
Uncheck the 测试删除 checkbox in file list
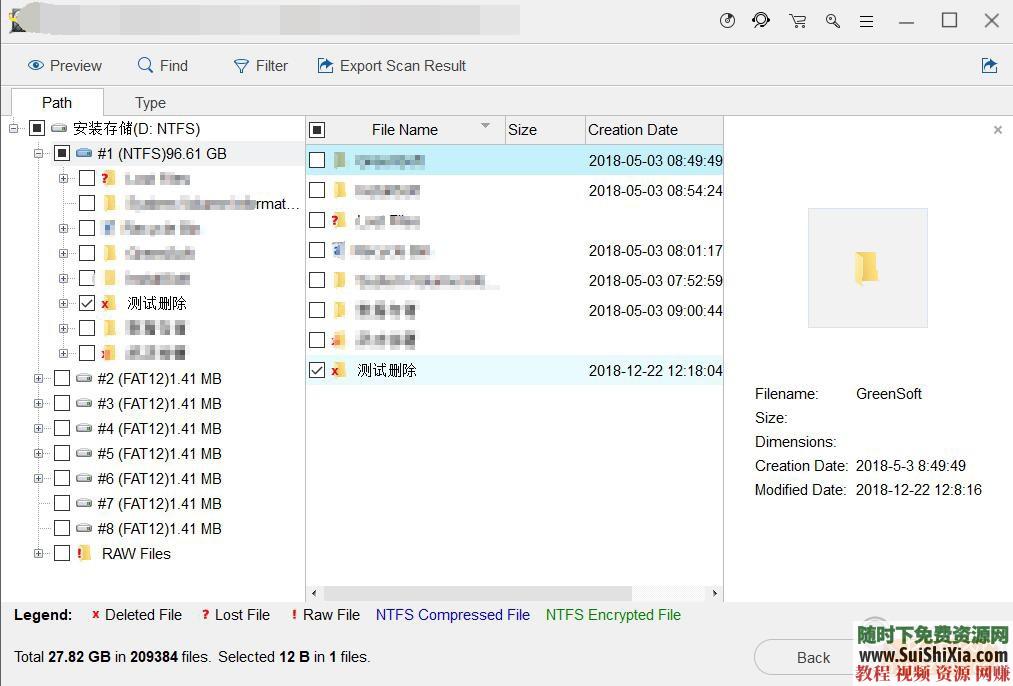click(317, 370)
